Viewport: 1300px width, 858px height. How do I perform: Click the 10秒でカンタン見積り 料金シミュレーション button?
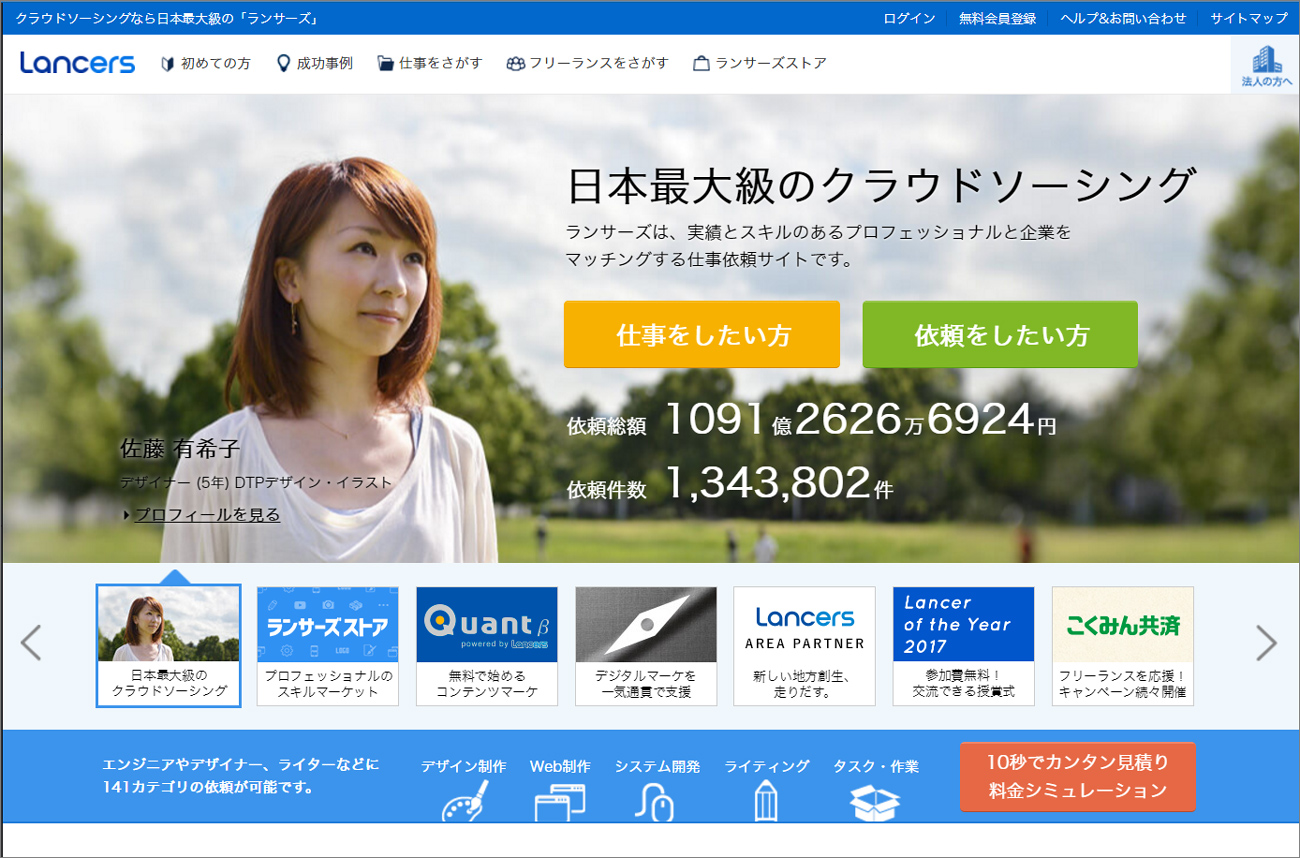point(1077,777)
